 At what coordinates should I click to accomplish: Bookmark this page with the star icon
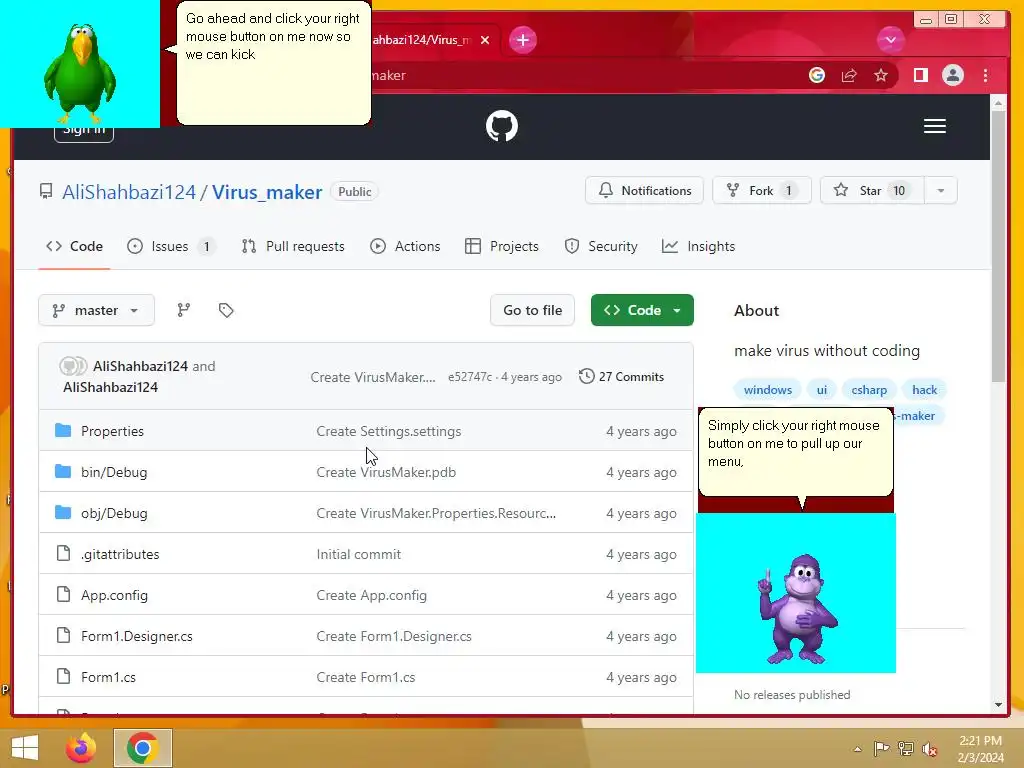click(x=881, y=75)
